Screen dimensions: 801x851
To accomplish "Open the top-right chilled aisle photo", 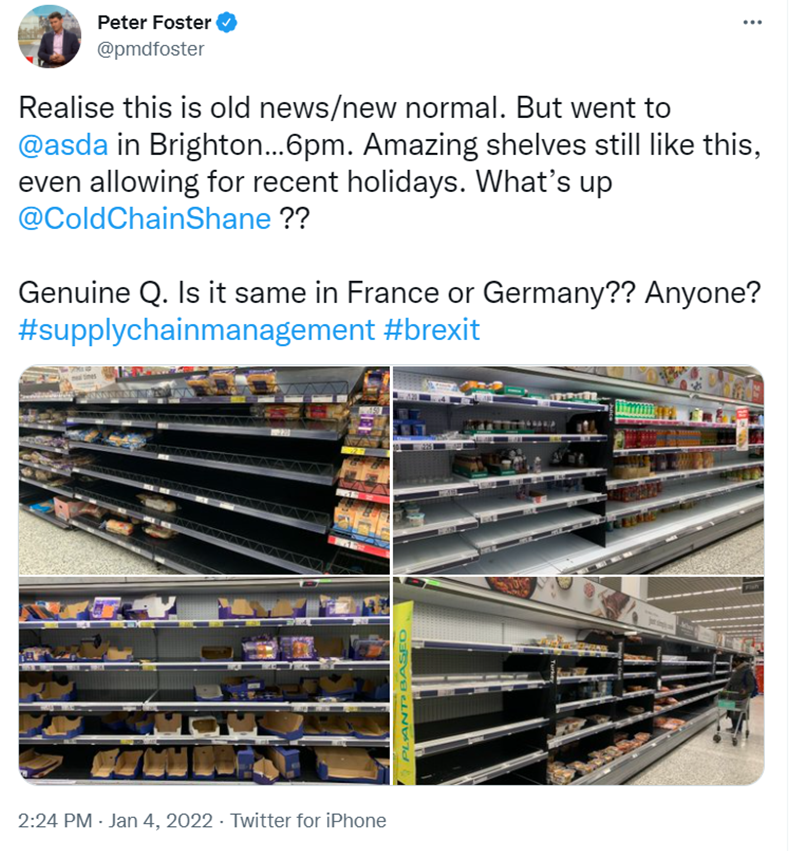I will click(578, 468).
